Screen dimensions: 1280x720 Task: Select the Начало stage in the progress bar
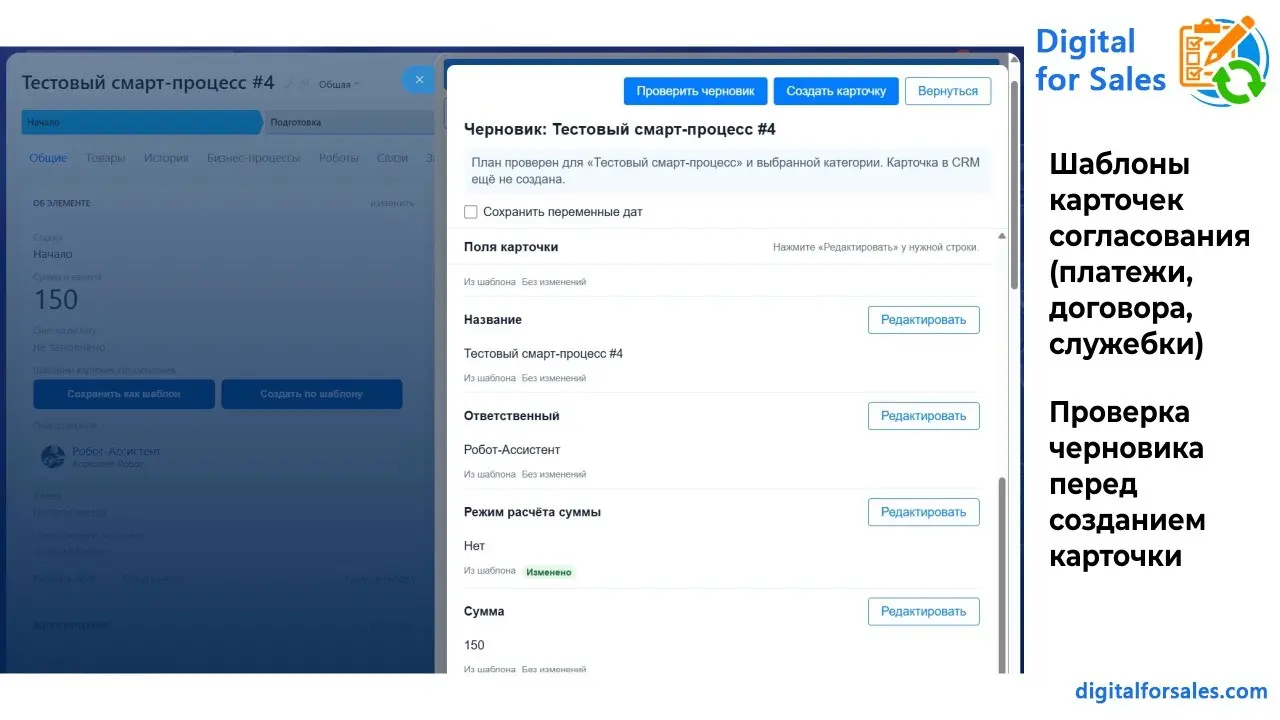click(x=141, y=122)
